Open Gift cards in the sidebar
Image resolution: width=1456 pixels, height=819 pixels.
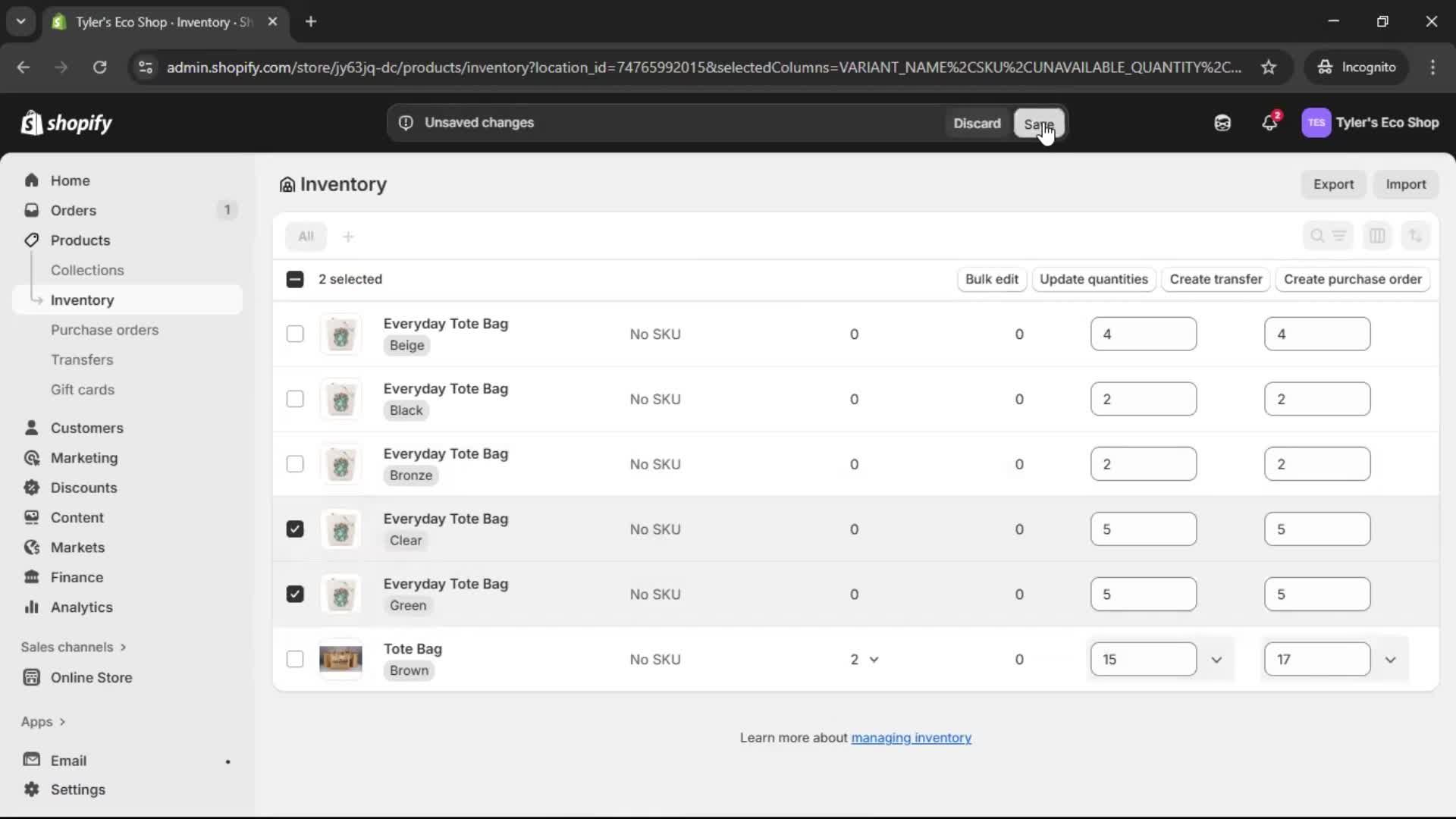82,389
